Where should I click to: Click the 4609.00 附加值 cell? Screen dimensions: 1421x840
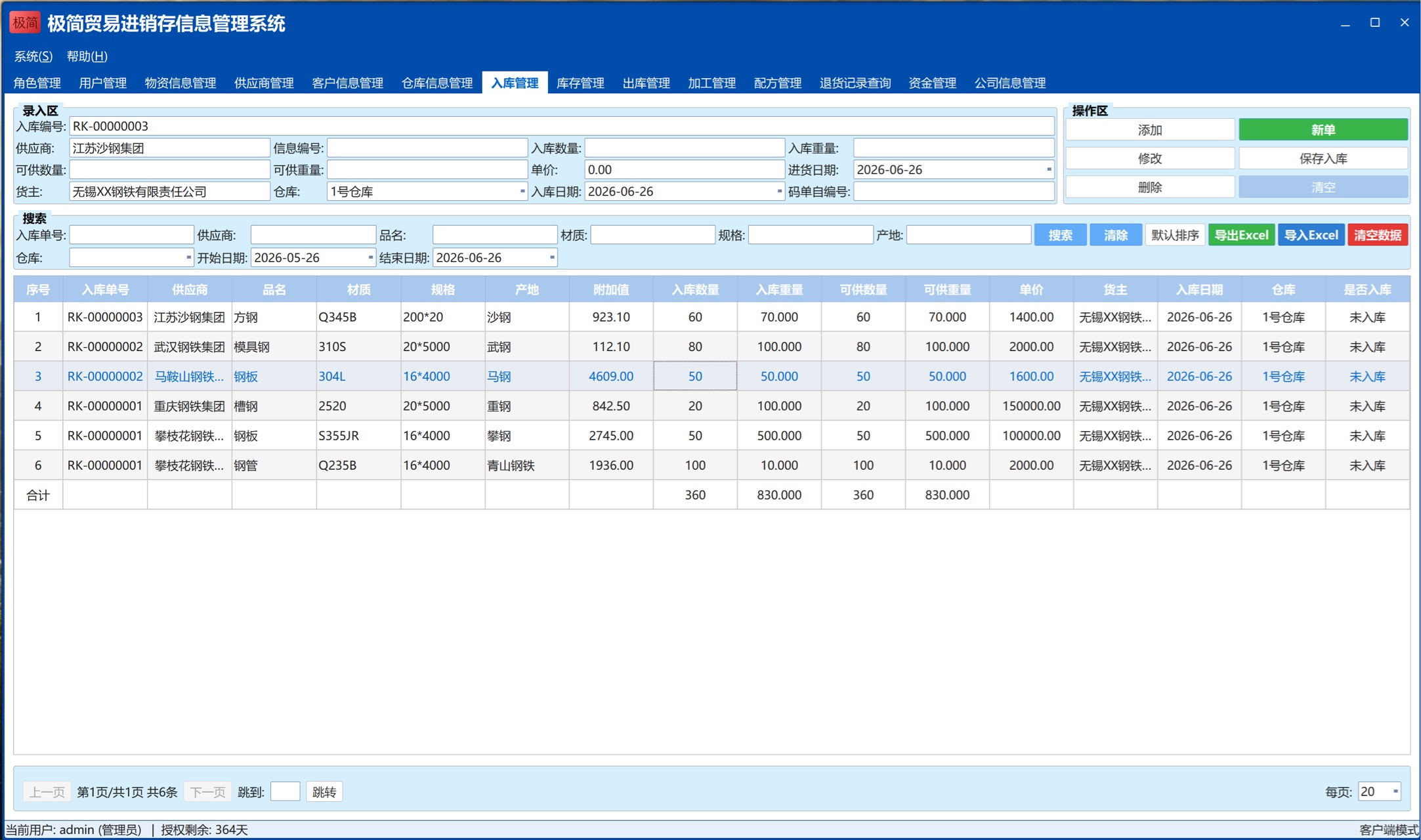(x=611, y=377)
